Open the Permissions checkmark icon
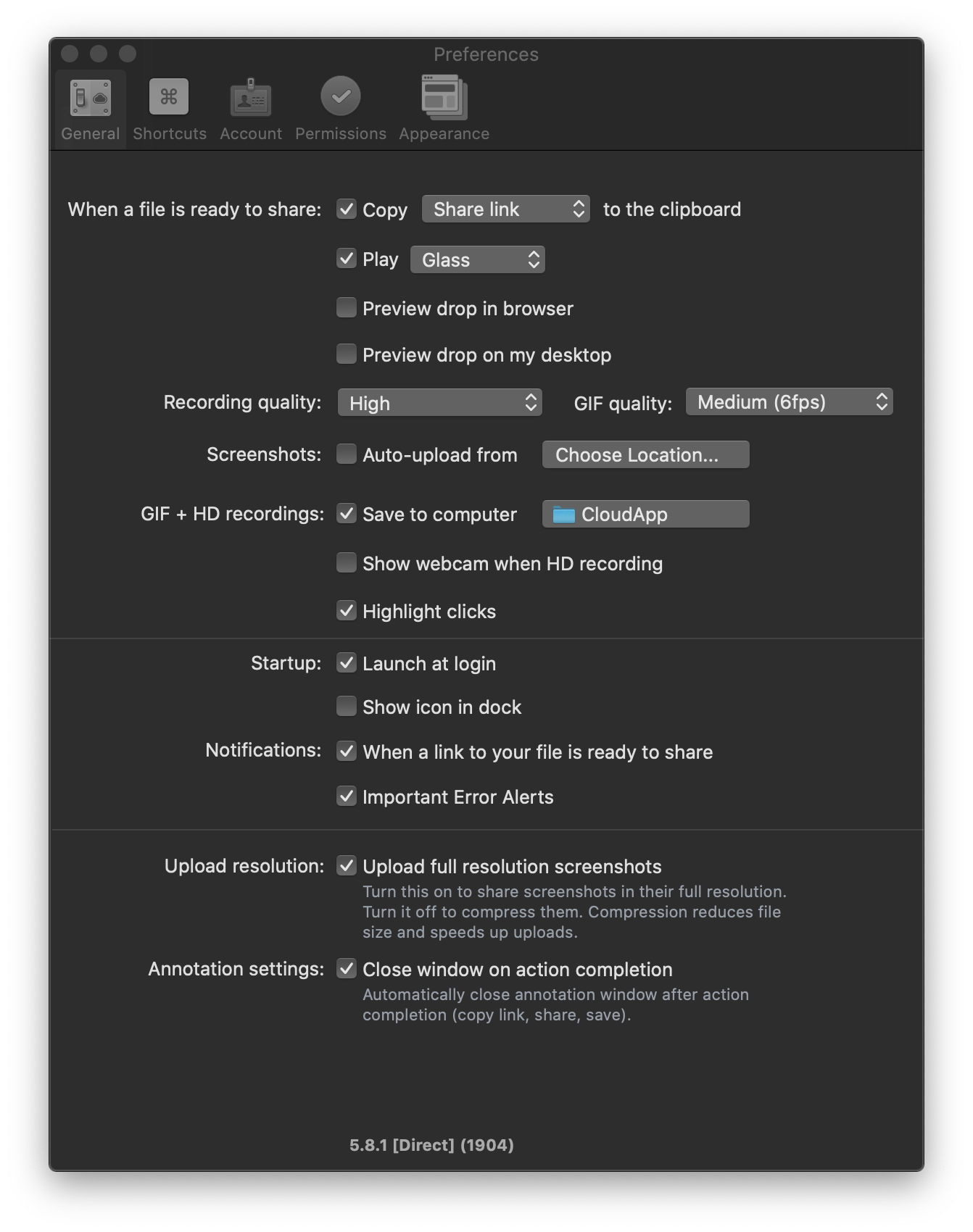Image resolution: width=973 pixels, height=1232 pixels. [x=341, y=96]
